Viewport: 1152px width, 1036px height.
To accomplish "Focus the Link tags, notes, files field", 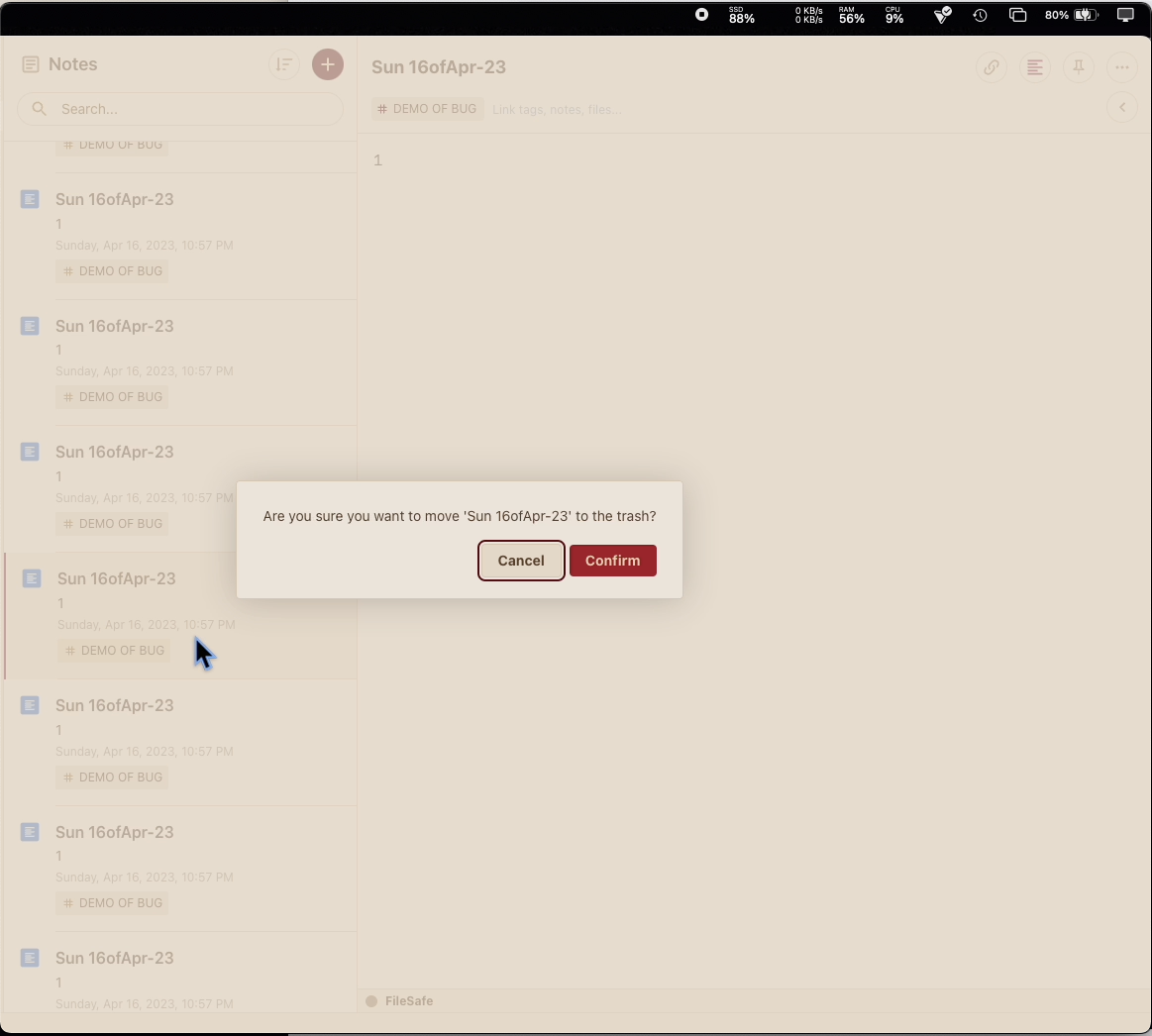I will pyautogui.click(x=557, y=110).
